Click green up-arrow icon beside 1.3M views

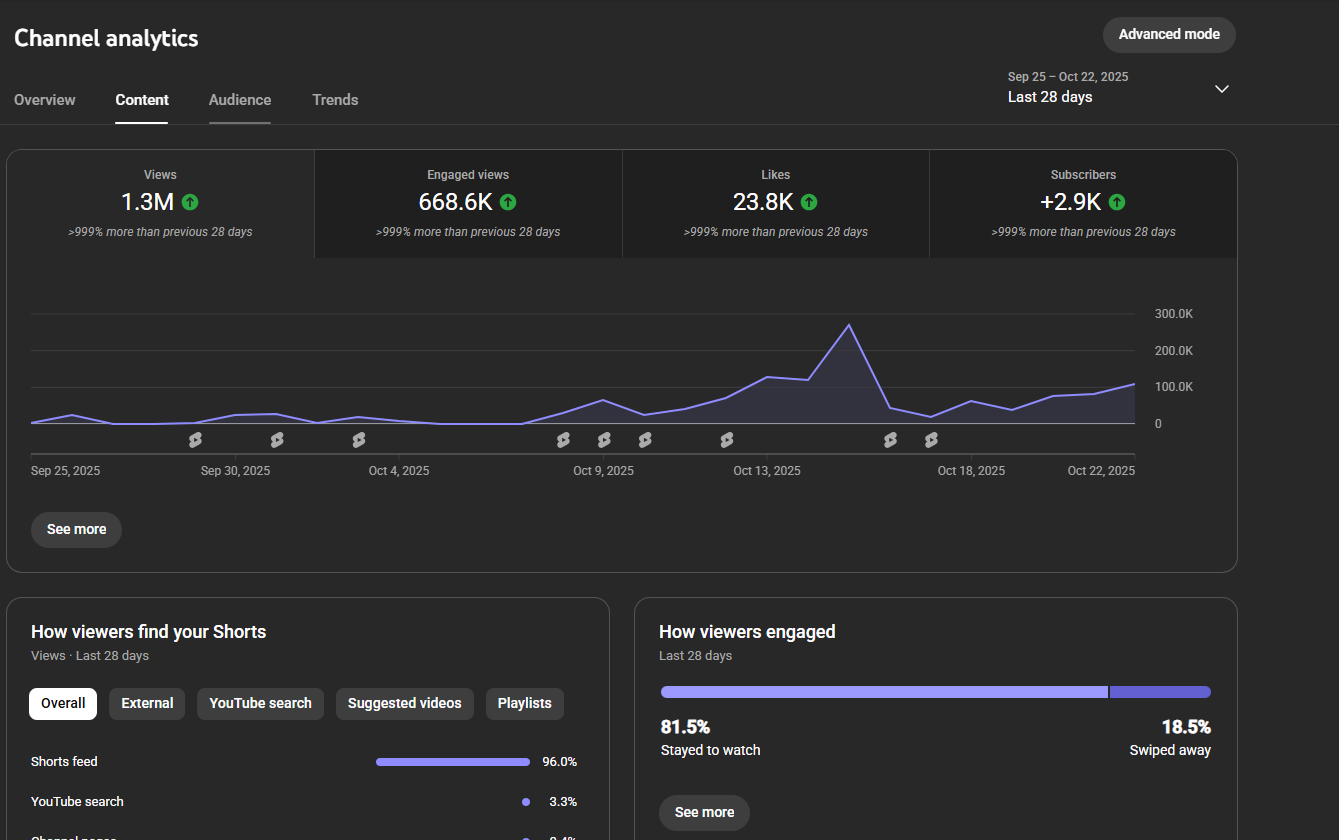click(x=190, y=202)
